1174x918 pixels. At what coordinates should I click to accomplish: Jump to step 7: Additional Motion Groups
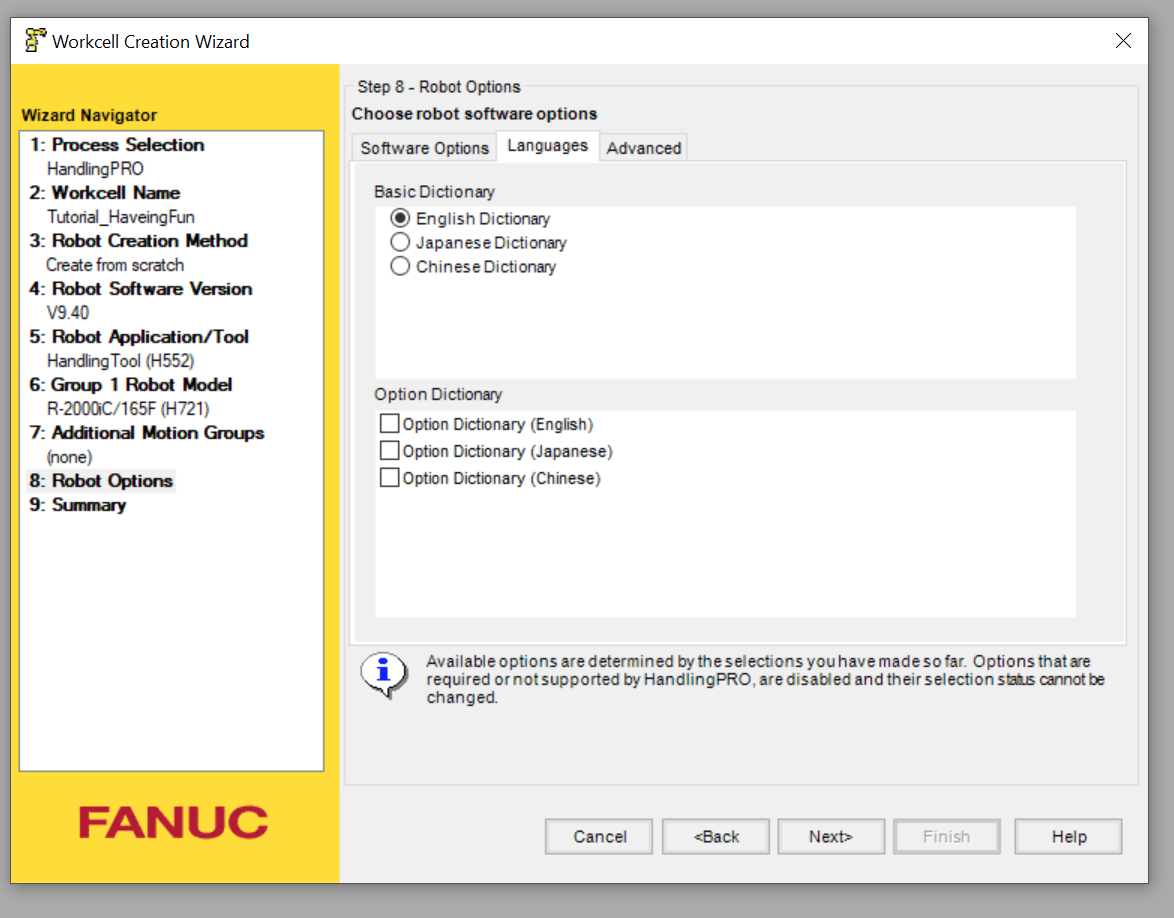[147, 432]
